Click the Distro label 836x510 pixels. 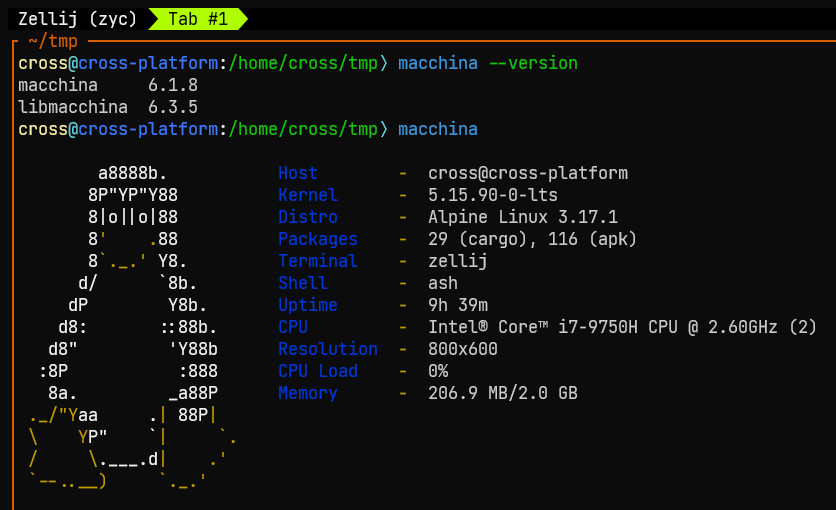click(308, 217)
